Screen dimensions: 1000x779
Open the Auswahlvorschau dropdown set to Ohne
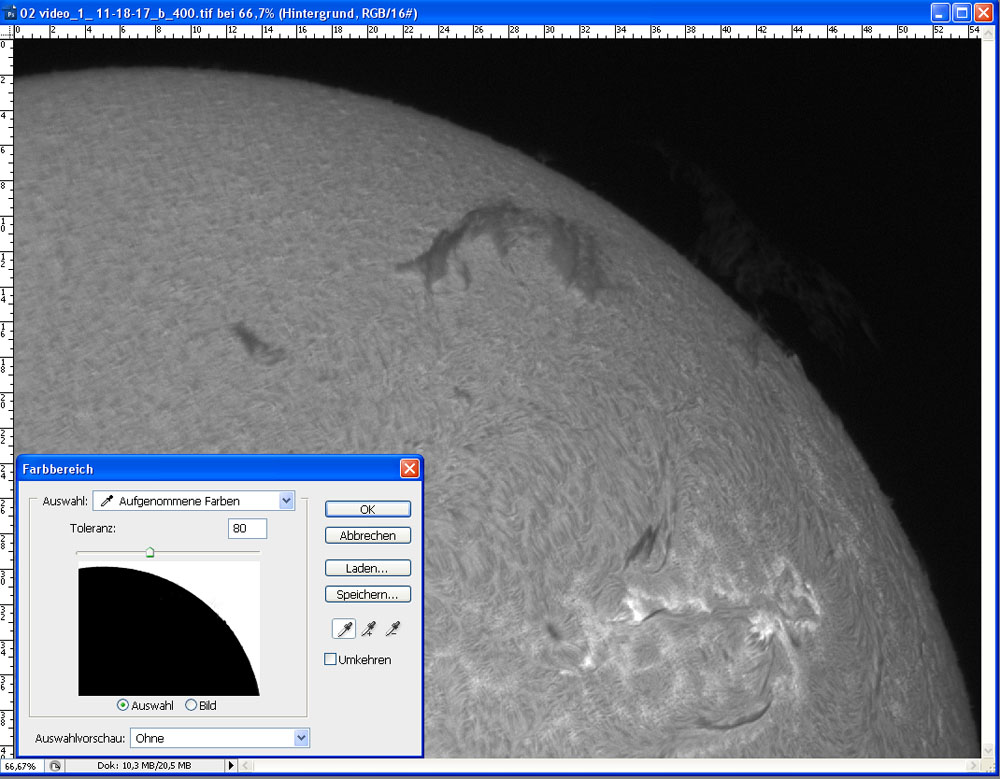pos(220,738)
